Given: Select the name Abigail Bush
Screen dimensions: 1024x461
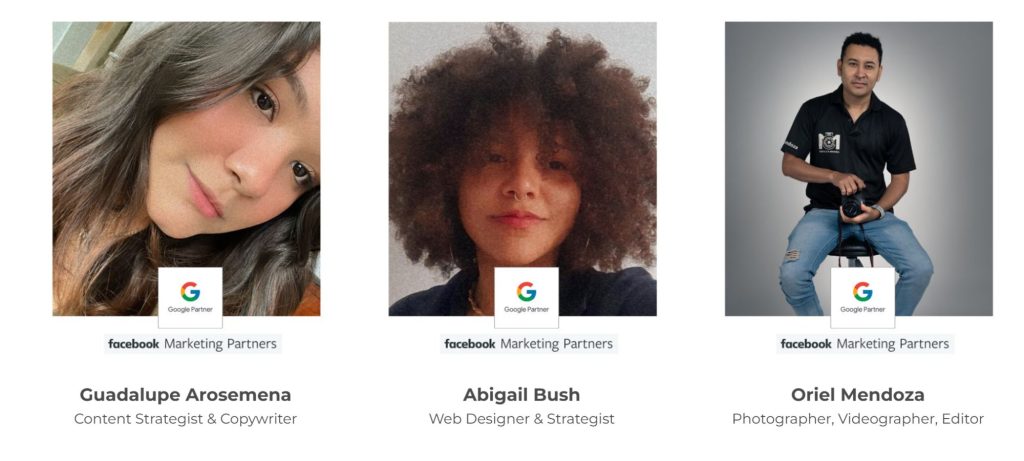Looking at the screenshot, I should [x=522, y=395].
